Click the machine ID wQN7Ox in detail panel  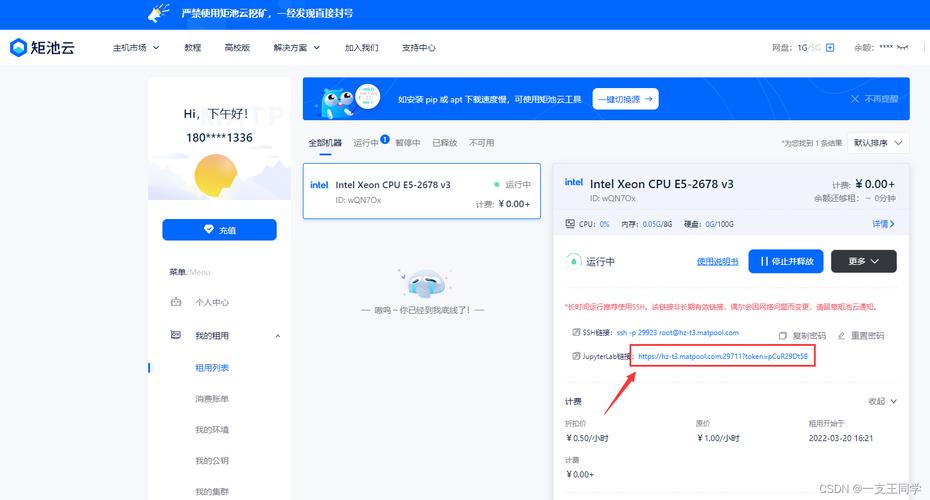(613, 198)
